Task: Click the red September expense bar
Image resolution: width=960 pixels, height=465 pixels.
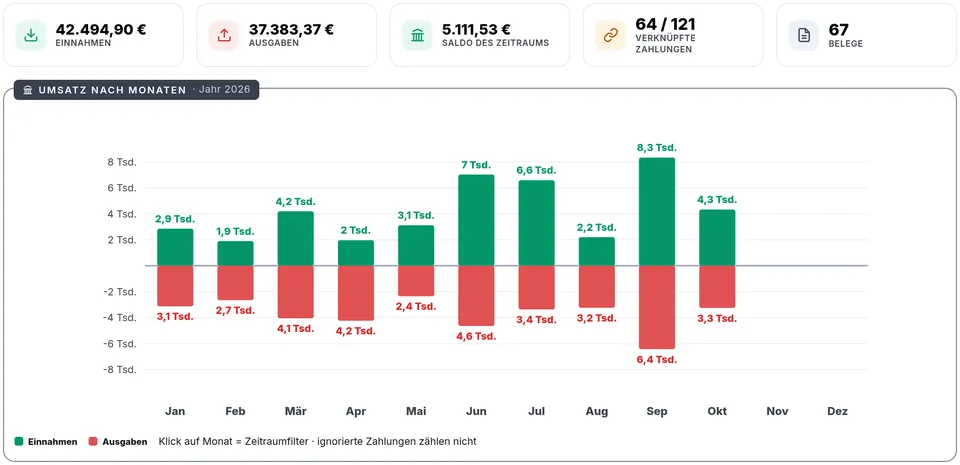Action: pyautogui.click(x=657, y=307)
